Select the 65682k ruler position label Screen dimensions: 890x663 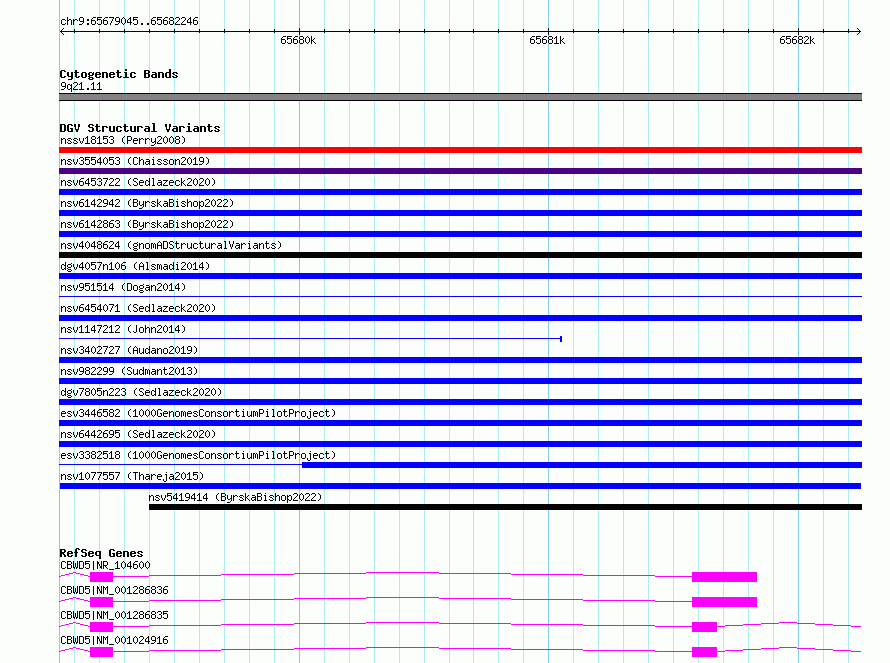[797, 41]
